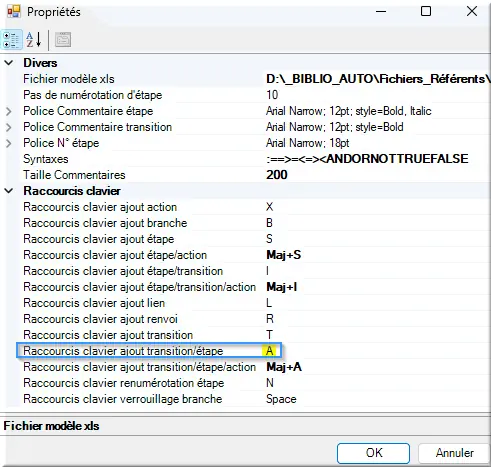The height and width of the screenshot is (467, 491).
Task: Expand Police Commentaire transition font details
Action: [x=9, y=127]
